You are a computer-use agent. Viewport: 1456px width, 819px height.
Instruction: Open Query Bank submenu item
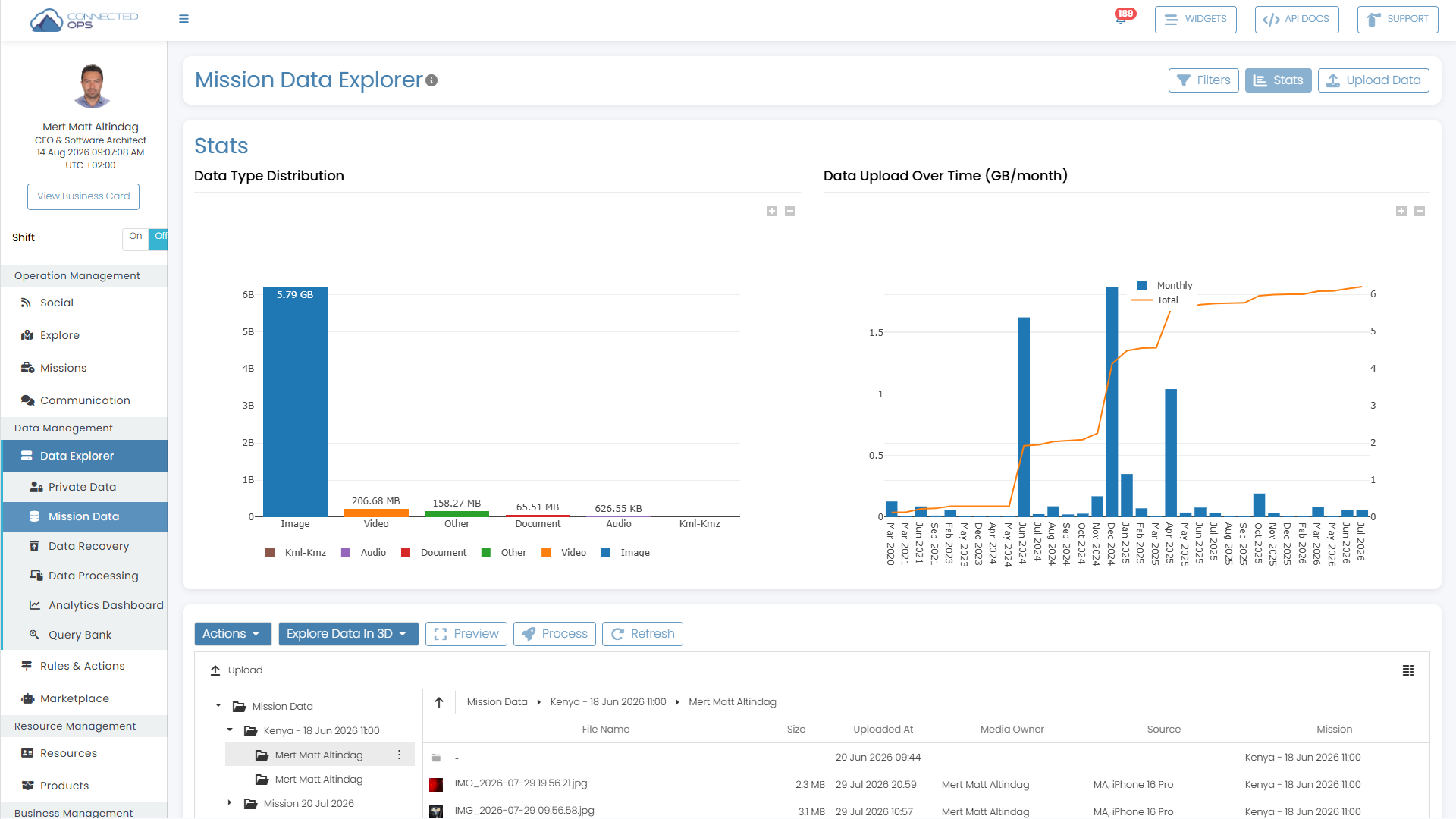(85, 635)
